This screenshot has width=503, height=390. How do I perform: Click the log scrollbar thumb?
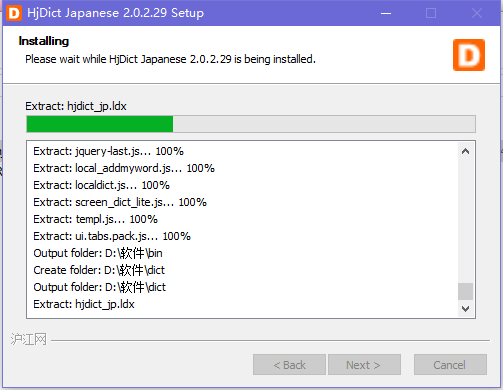click(466, 292)
